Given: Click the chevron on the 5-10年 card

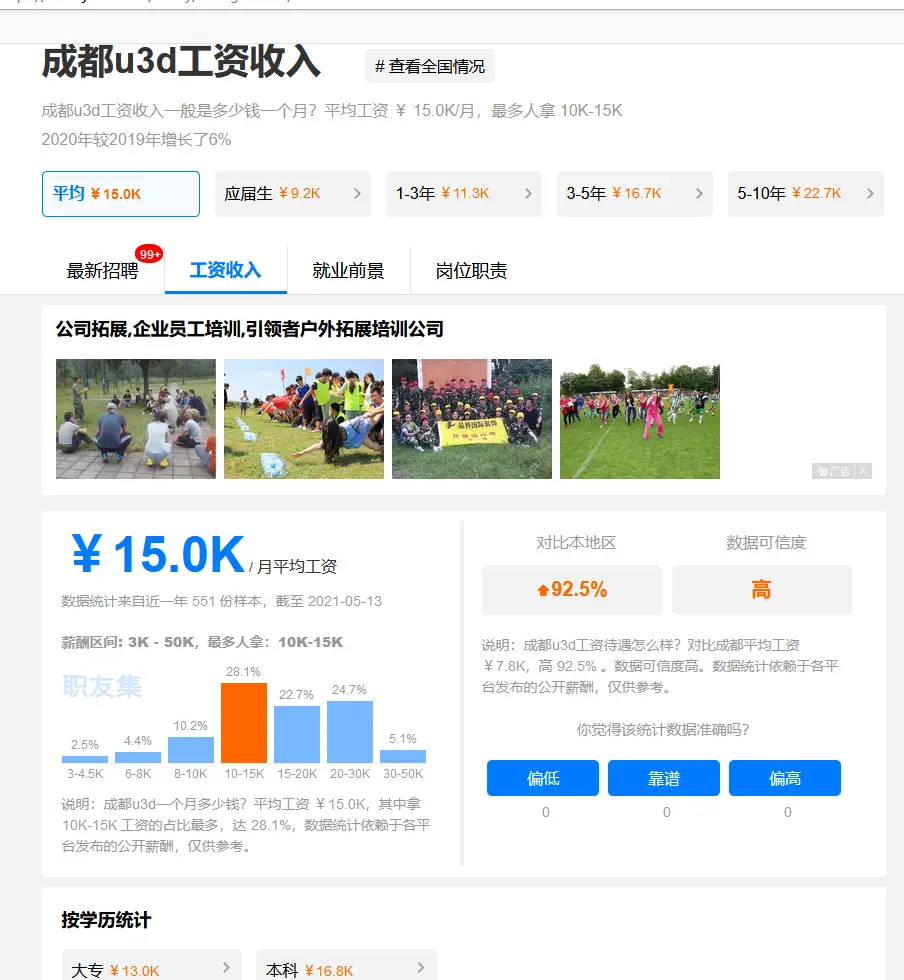Looking at the screenshot, I should click(870, 194).
